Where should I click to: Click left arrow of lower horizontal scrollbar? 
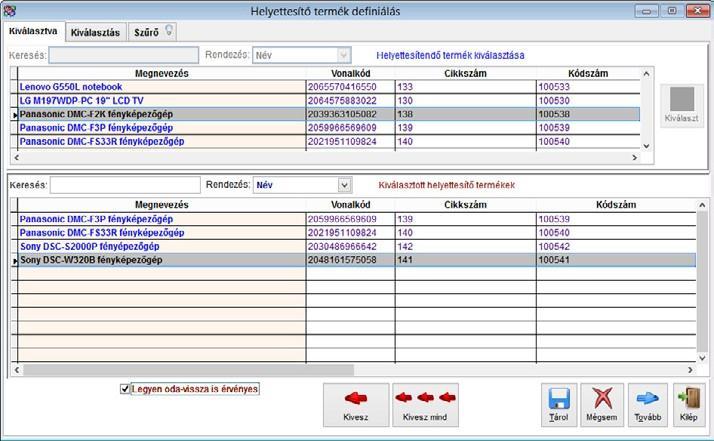click(x=16, y=369)
